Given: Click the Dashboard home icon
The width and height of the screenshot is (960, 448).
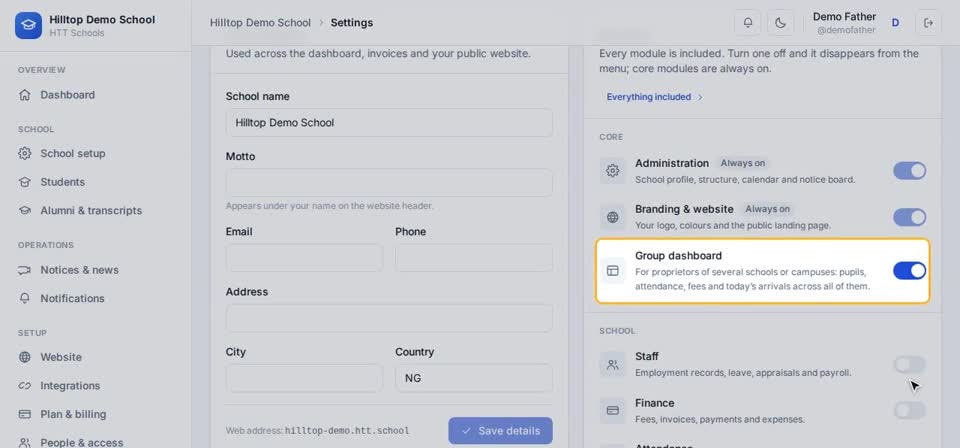Looking at the screenshot, I should (x=24, y=95).
